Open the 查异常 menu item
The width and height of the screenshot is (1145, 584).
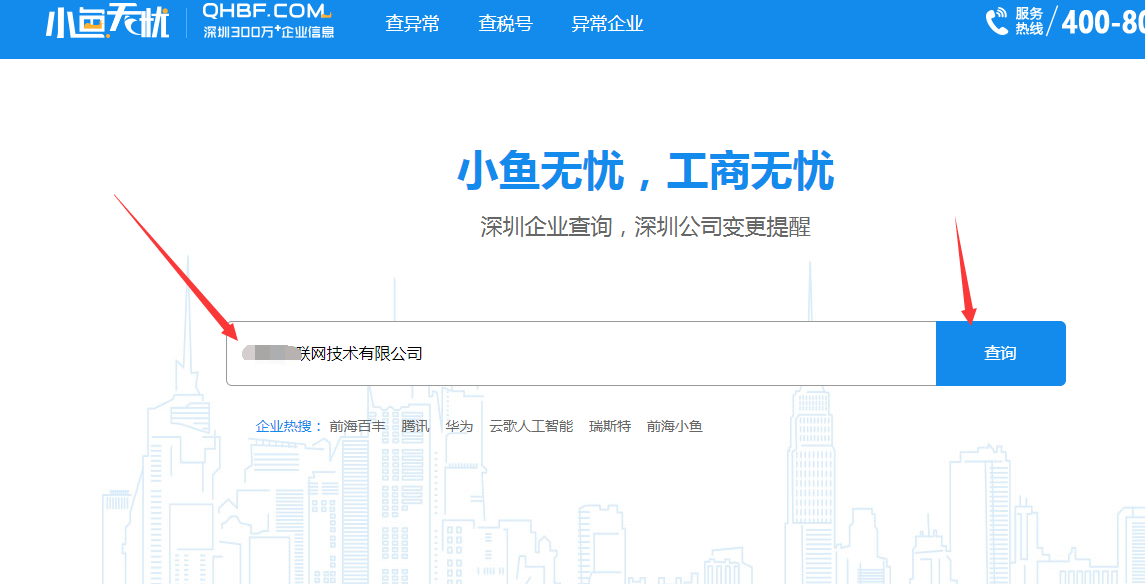(412, 24)
